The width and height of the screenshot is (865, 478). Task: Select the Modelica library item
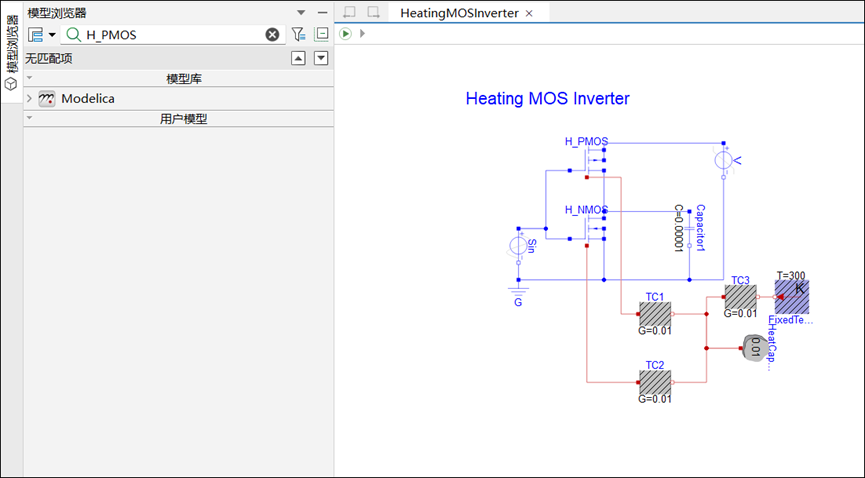tap(88, 99)
